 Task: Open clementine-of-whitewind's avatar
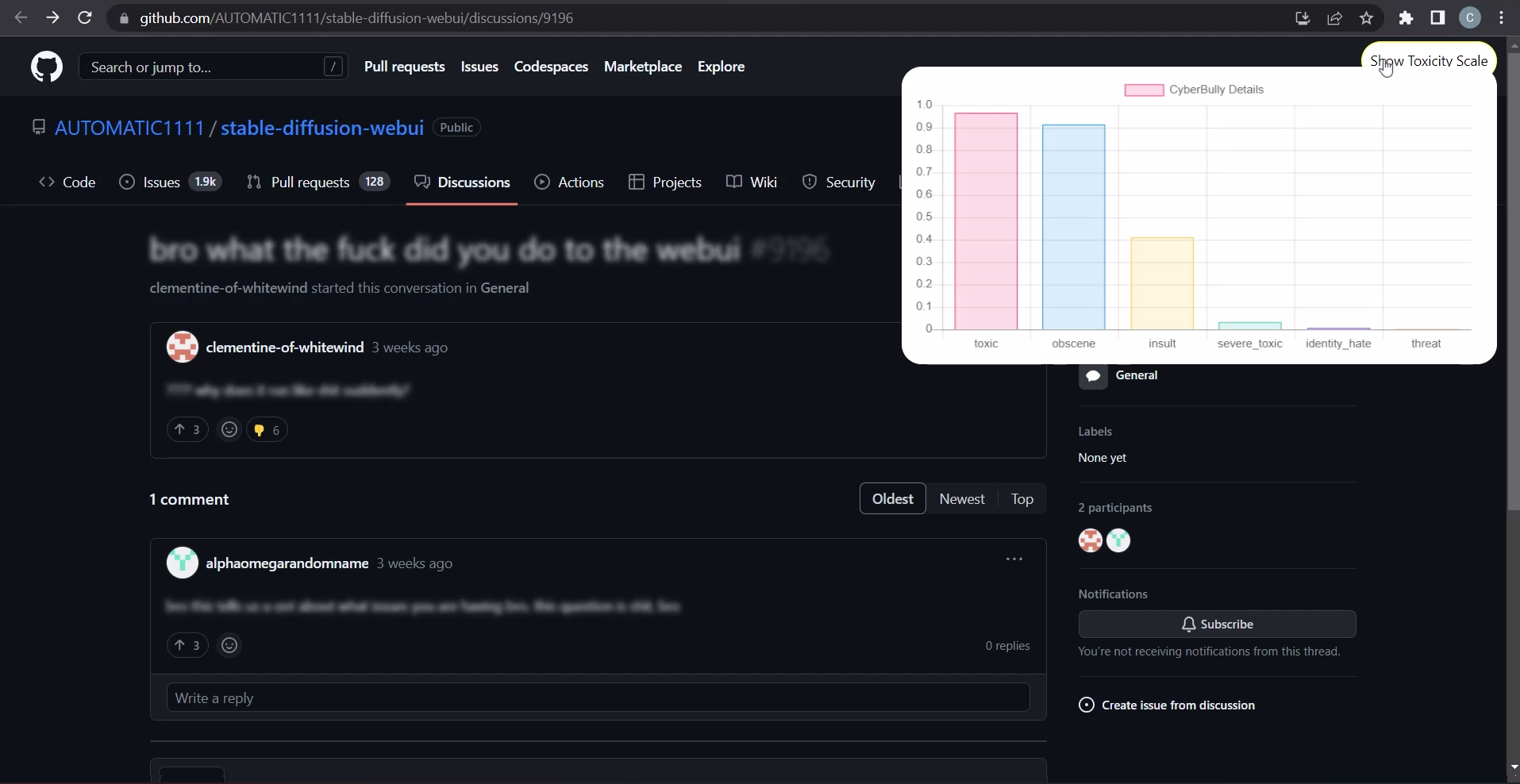point(182,347)
